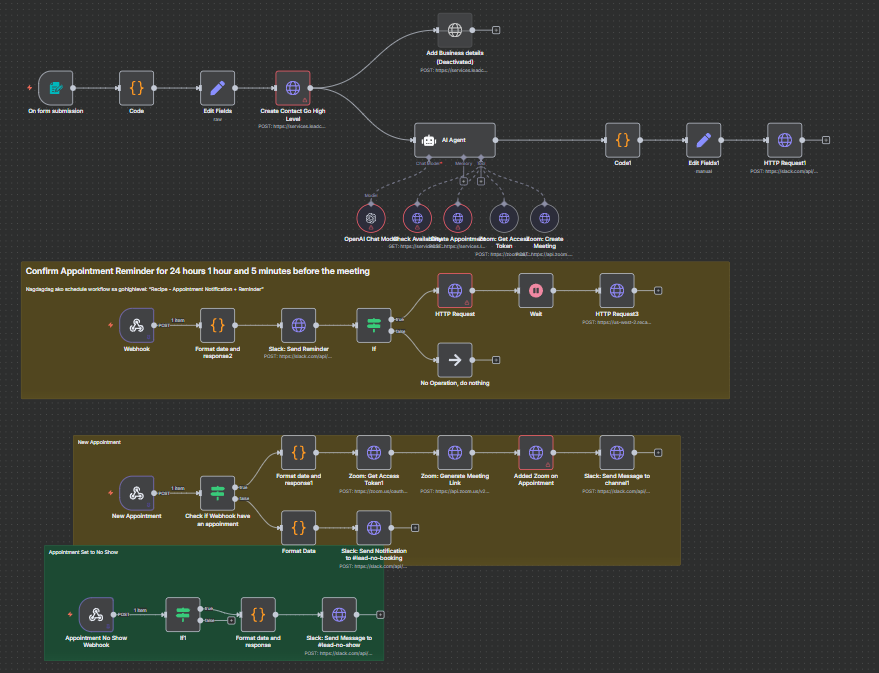This screenshot has width=879, height=673.
Task: Select the No Operation, do nothing node
Action: point(454,359)
